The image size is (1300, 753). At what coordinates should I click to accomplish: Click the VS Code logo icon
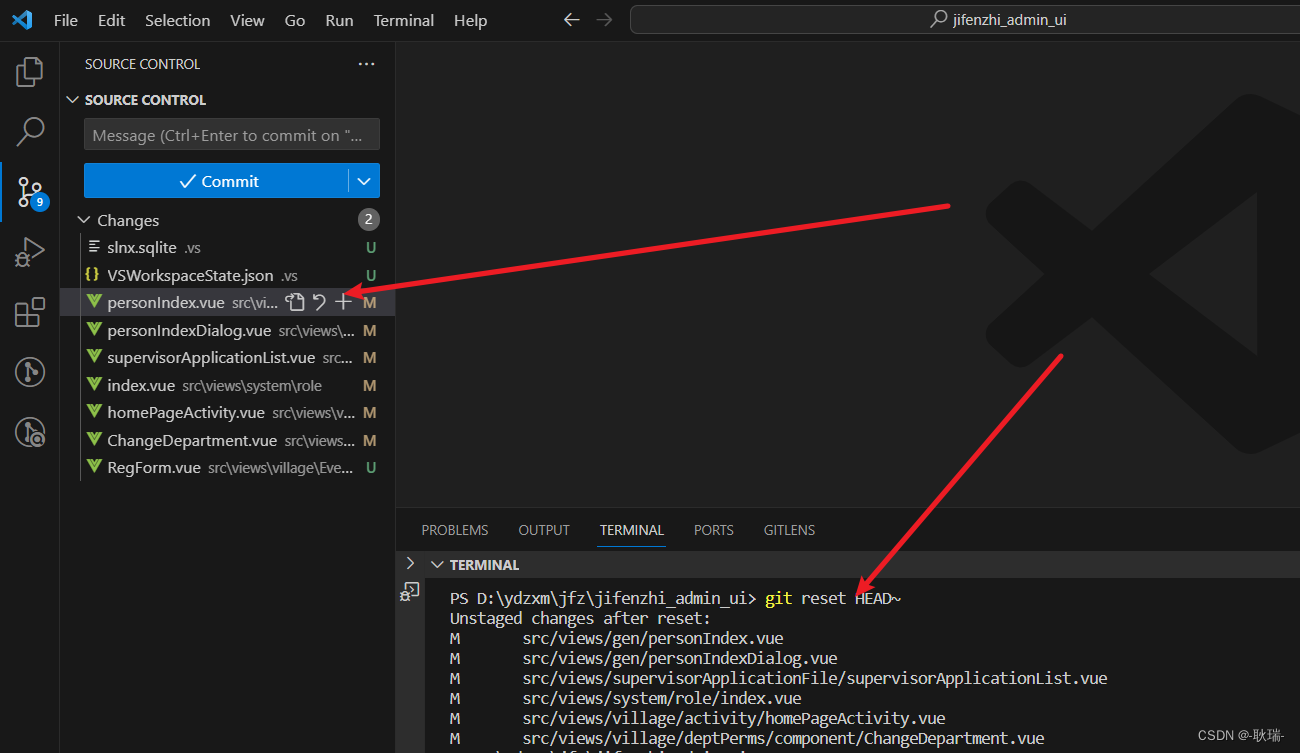pos(22,20)
